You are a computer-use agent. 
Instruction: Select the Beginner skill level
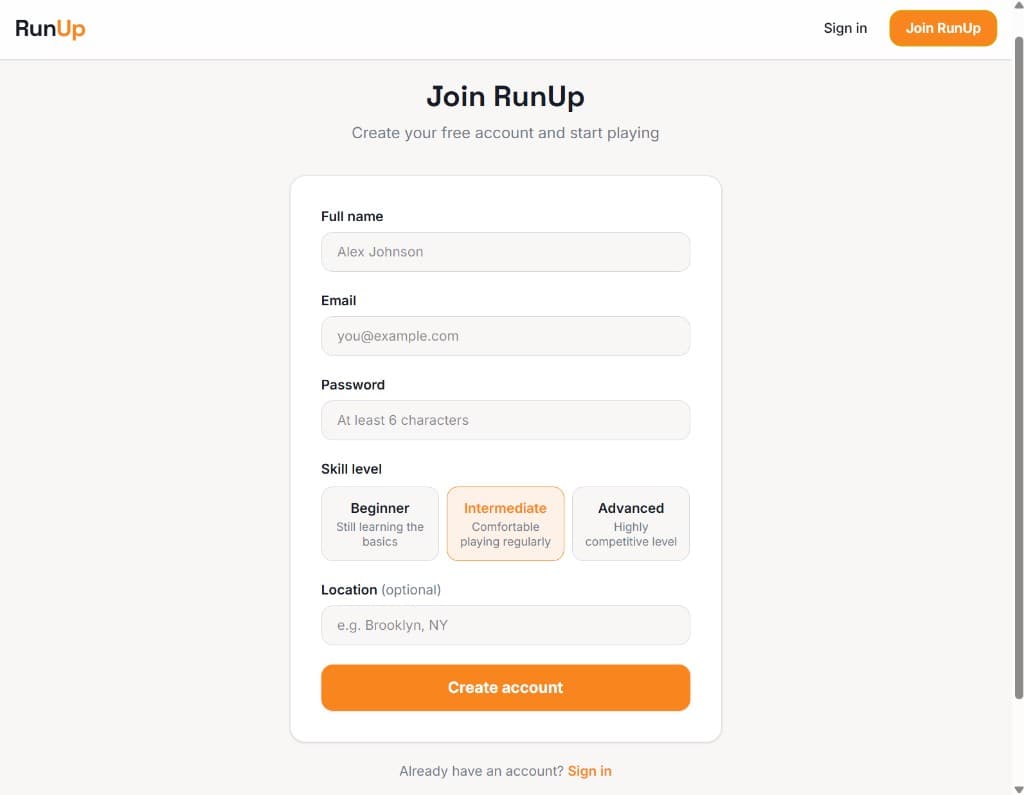pos(380,523)
